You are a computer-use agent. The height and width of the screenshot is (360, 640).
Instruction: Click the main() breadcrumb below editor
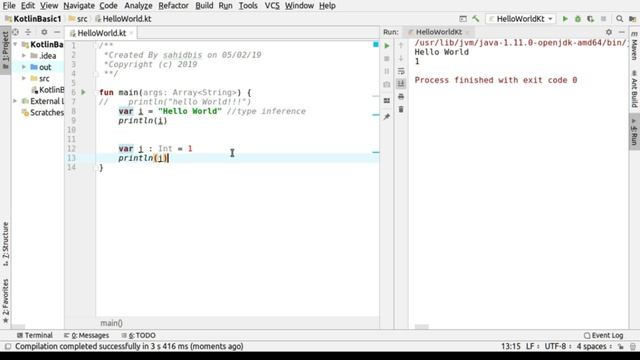(x=111, y=323)
